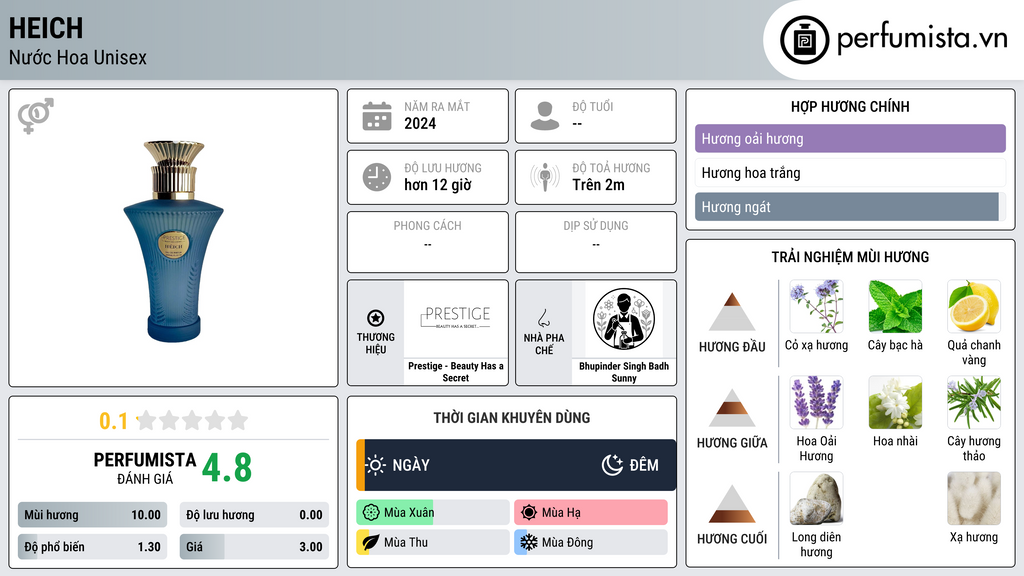Click the Trải nghiệm mùi hương heading
Viewport: 1024px width, 576px height.
pyautogui.click(x=850, y=257)
